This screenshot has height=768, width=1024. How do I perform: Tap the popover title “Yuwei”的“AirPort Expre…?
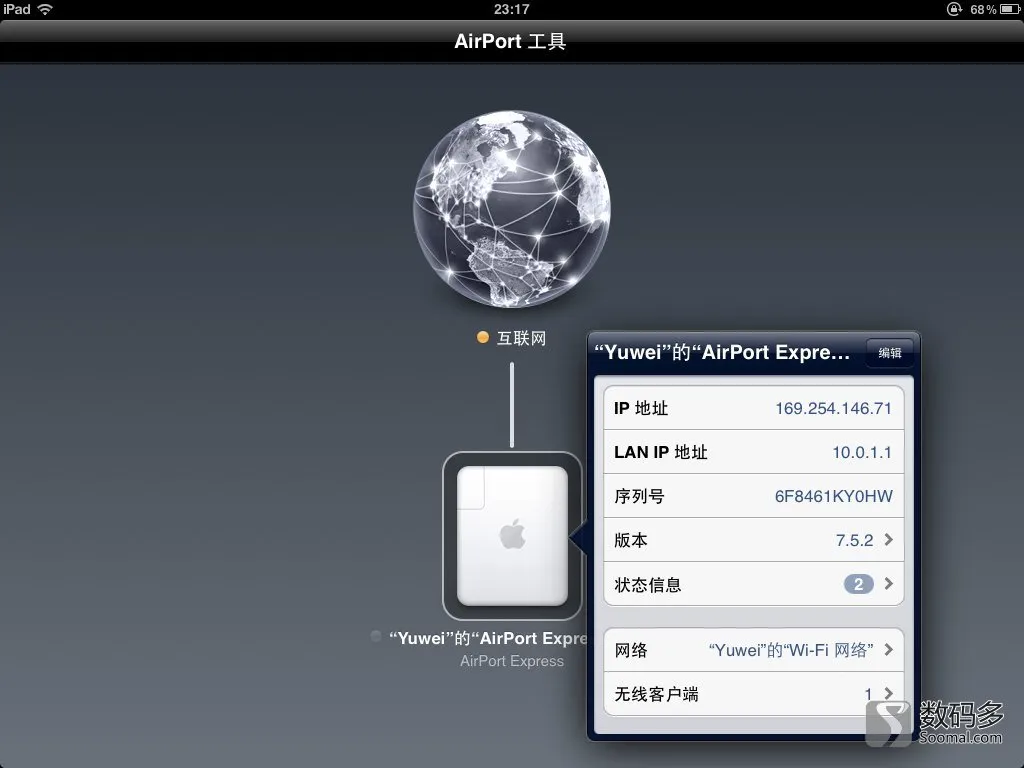pos(722,353)
